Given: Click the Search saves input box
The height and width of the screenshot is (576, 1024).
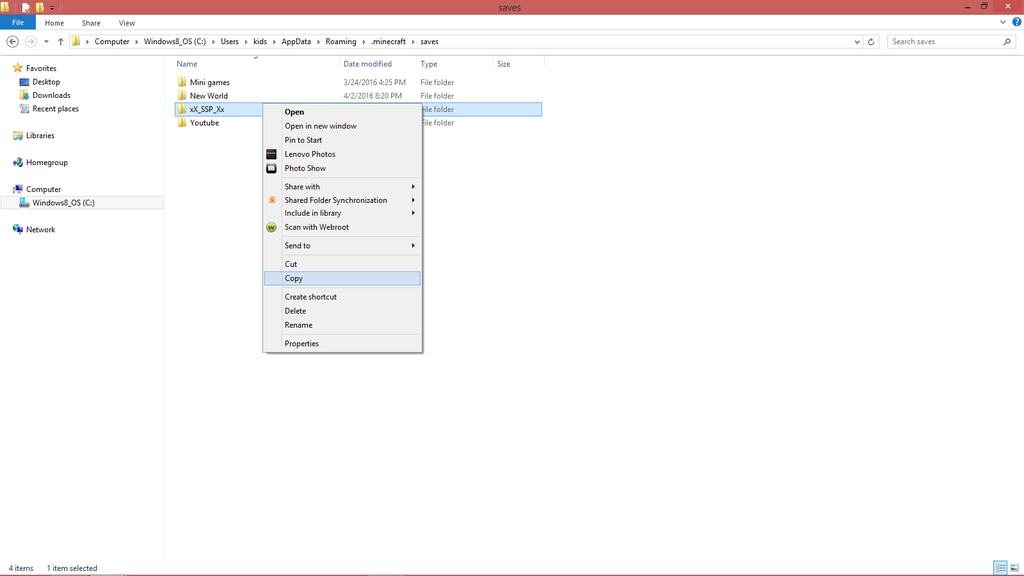Looking at the screenshot, I should (x=943, y=42).
